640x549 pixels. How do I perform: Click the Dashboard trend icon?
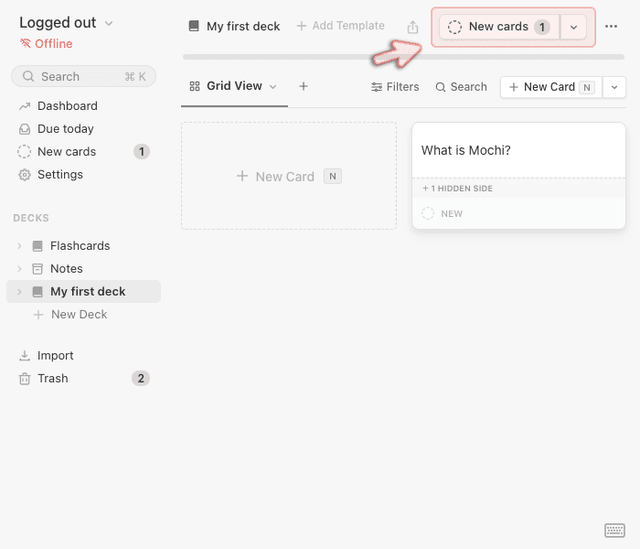click(x=24, y=106)
